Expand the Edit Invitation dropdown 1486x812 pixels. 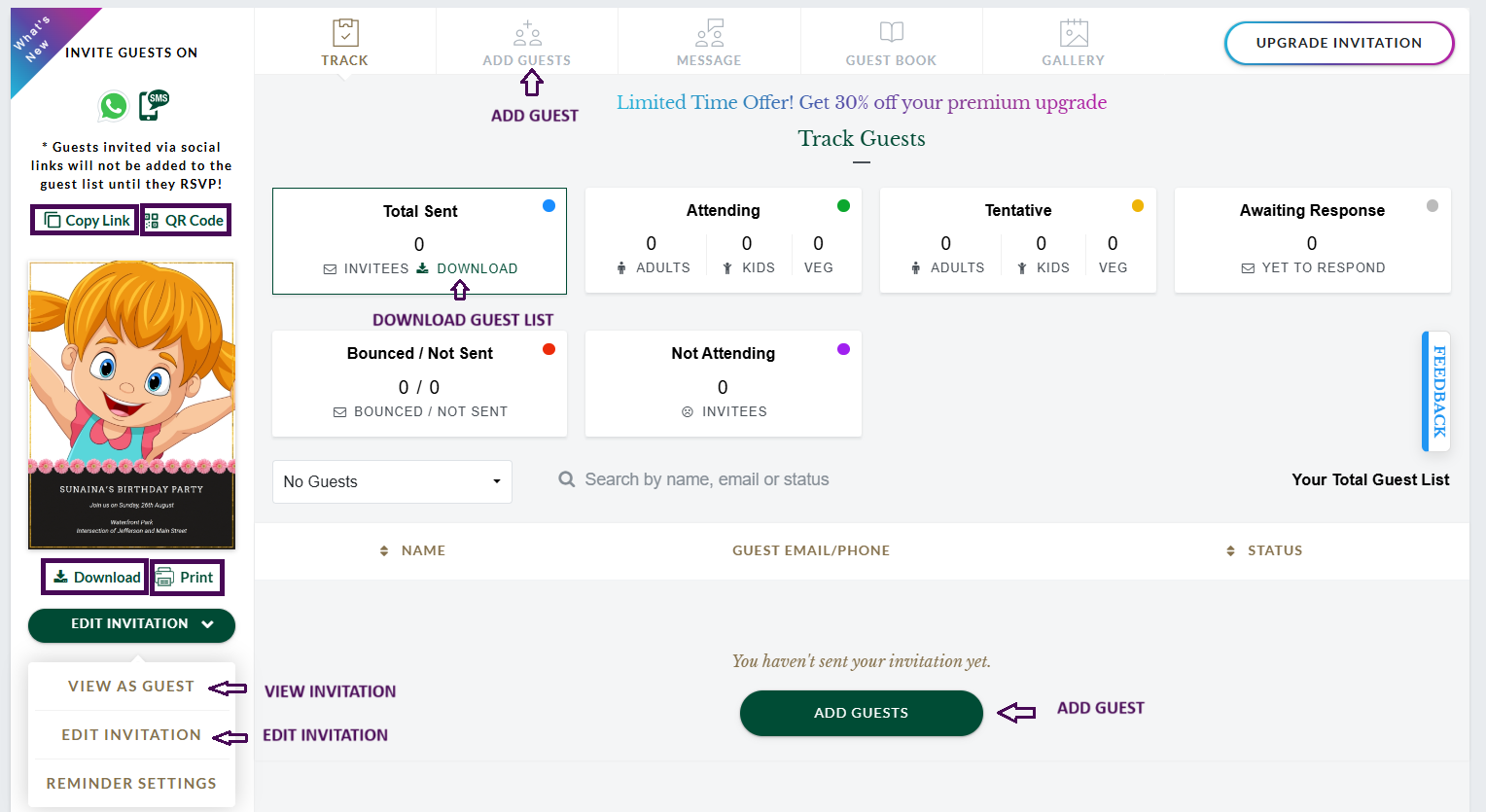click(131, 624)
